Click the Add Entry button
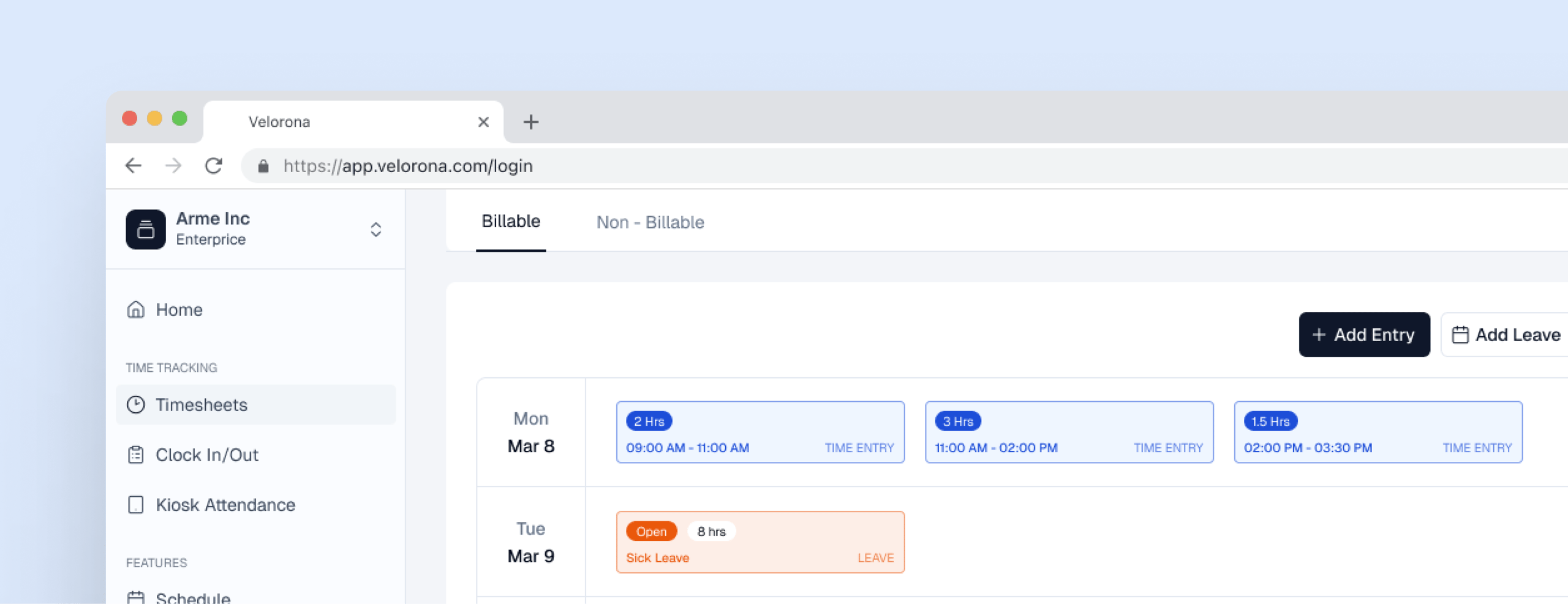The height and width of the screenshot is (604, 1568). (1364, 334)
